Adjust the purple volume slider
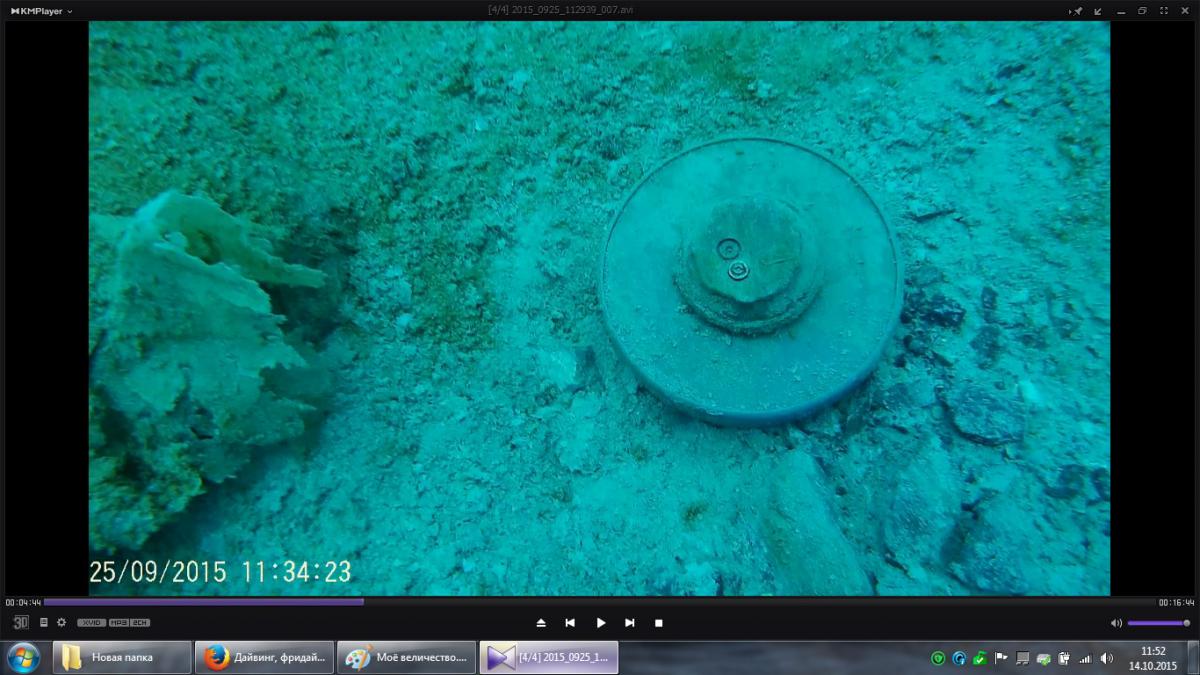Viewport: 1200px width, 675px height. click(1157, 623)
